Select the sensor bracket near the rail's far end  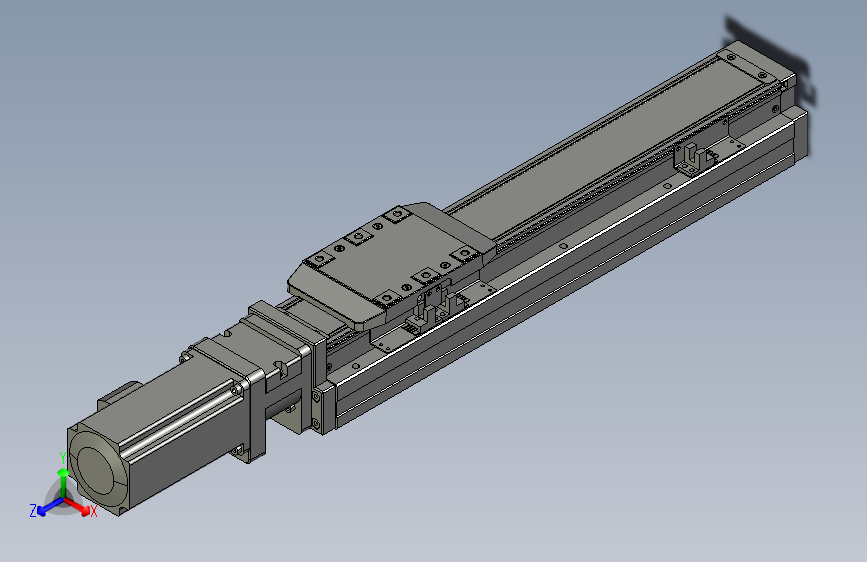[x=694, y=158]
